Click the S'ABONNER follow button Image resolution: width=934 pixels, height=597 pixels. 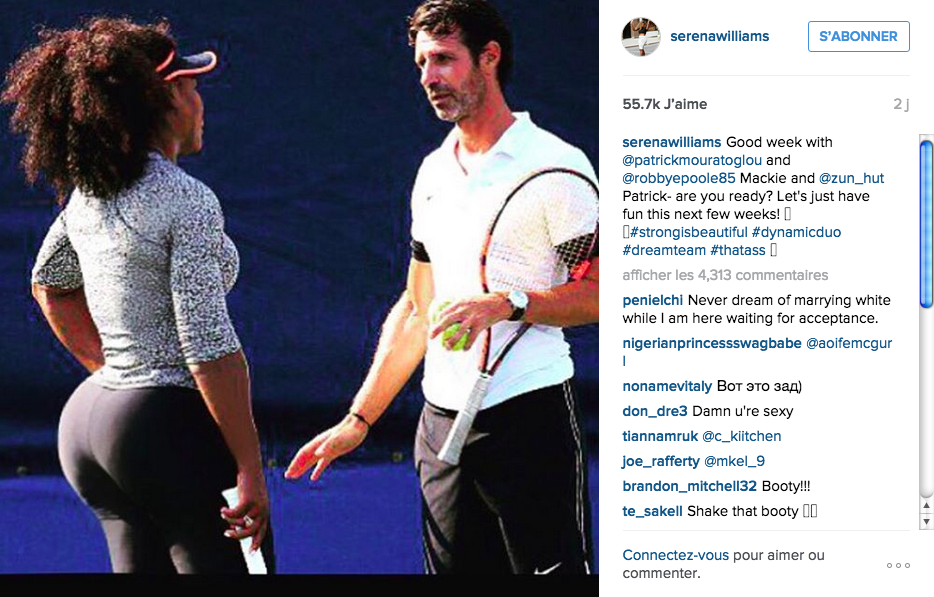tap(858, 36)
